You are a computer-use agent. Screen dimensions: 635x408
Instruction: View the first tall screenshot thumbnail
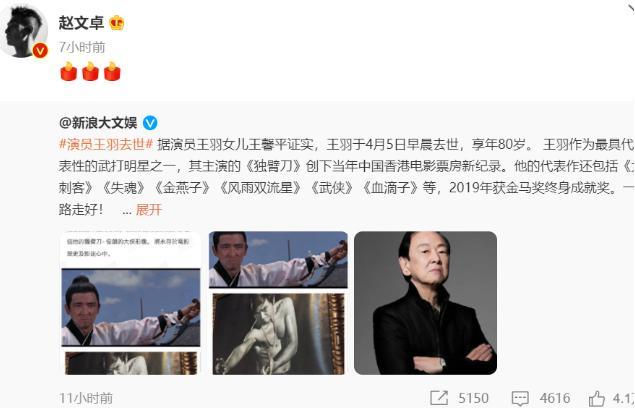coord(130,303)
